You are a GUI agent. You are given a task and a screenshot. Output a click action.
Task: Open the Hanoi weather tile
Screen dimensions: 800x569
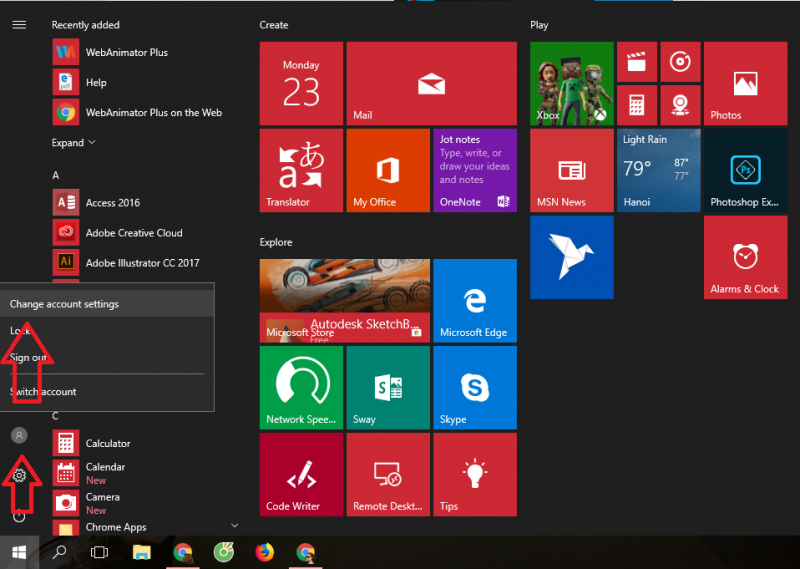(x=659, y=170)
